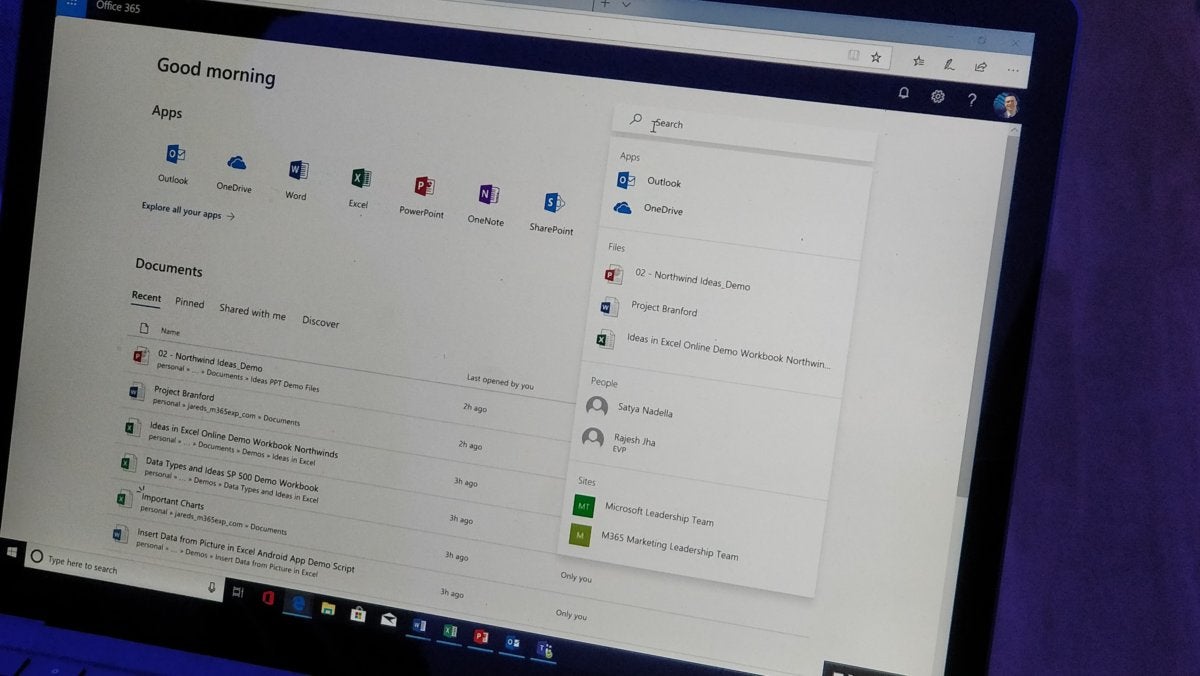Viewport: 1200px width, 676px height.
Task: Open Mail from the taskbar
Action: pyautogui.click(x=388, y=620)
